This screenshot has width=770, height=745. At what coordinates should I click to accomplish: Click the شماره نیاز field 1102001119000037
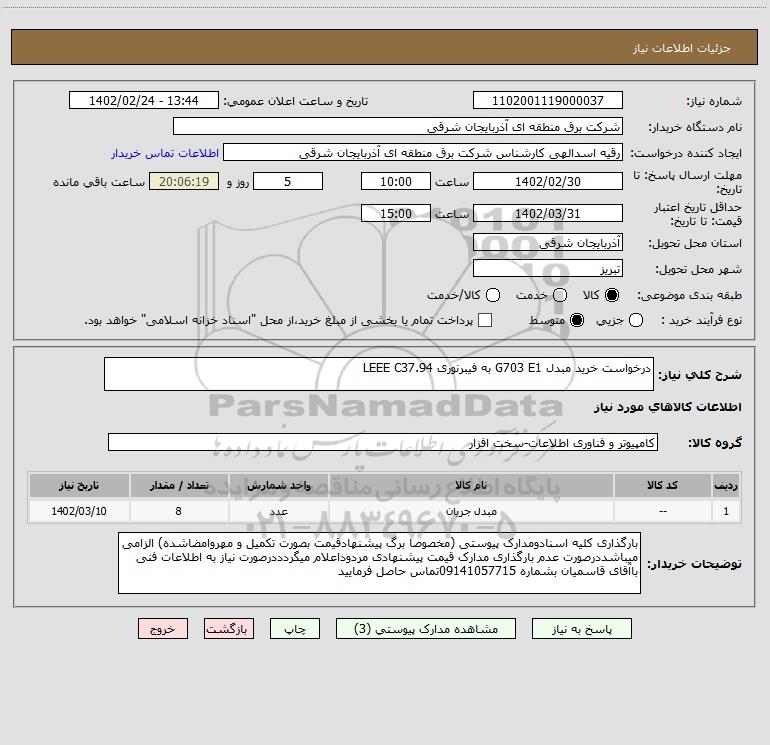pyautogui.click(x=548, y=101)
